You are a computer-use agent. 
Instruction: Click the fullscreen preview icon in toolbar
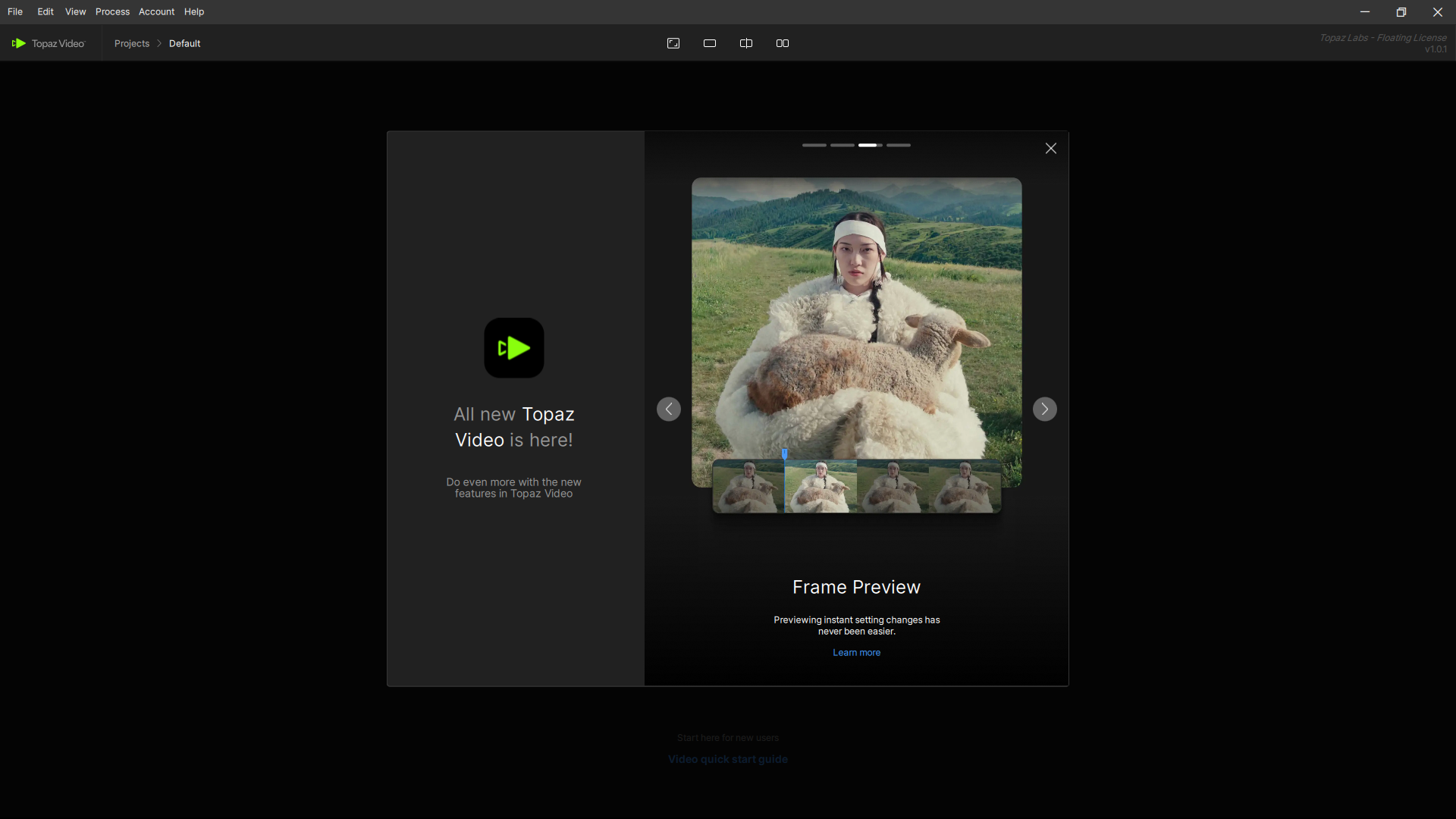pyautogui.click(x=673, y=43)
